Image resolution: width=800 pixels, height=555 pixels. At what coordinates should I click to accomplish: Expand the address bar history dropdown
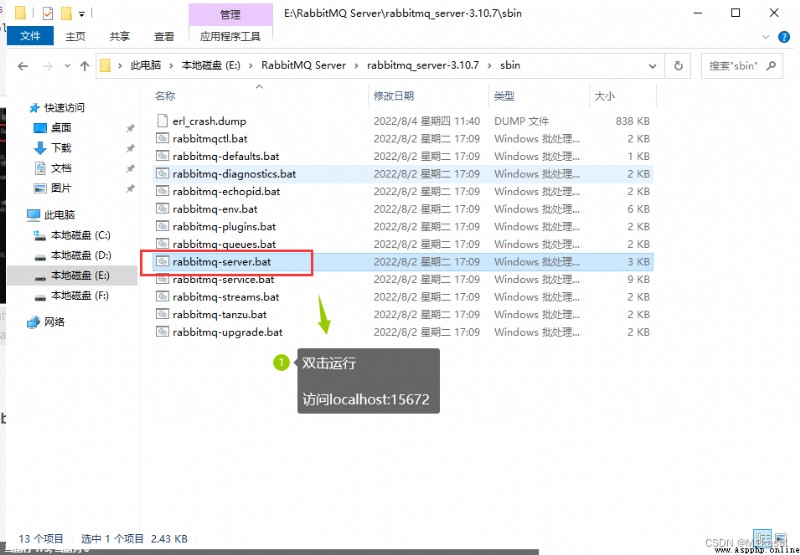click(x=652, y=66)
